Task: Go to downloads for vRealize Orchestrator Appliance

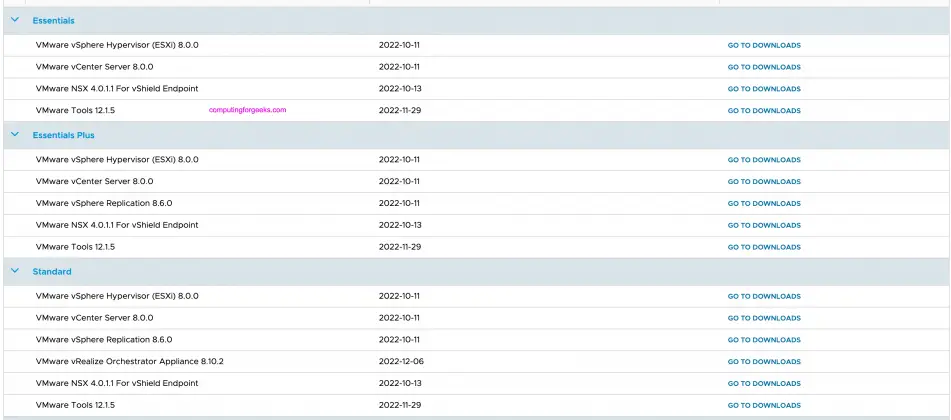Action: click(x=763, y=362)
